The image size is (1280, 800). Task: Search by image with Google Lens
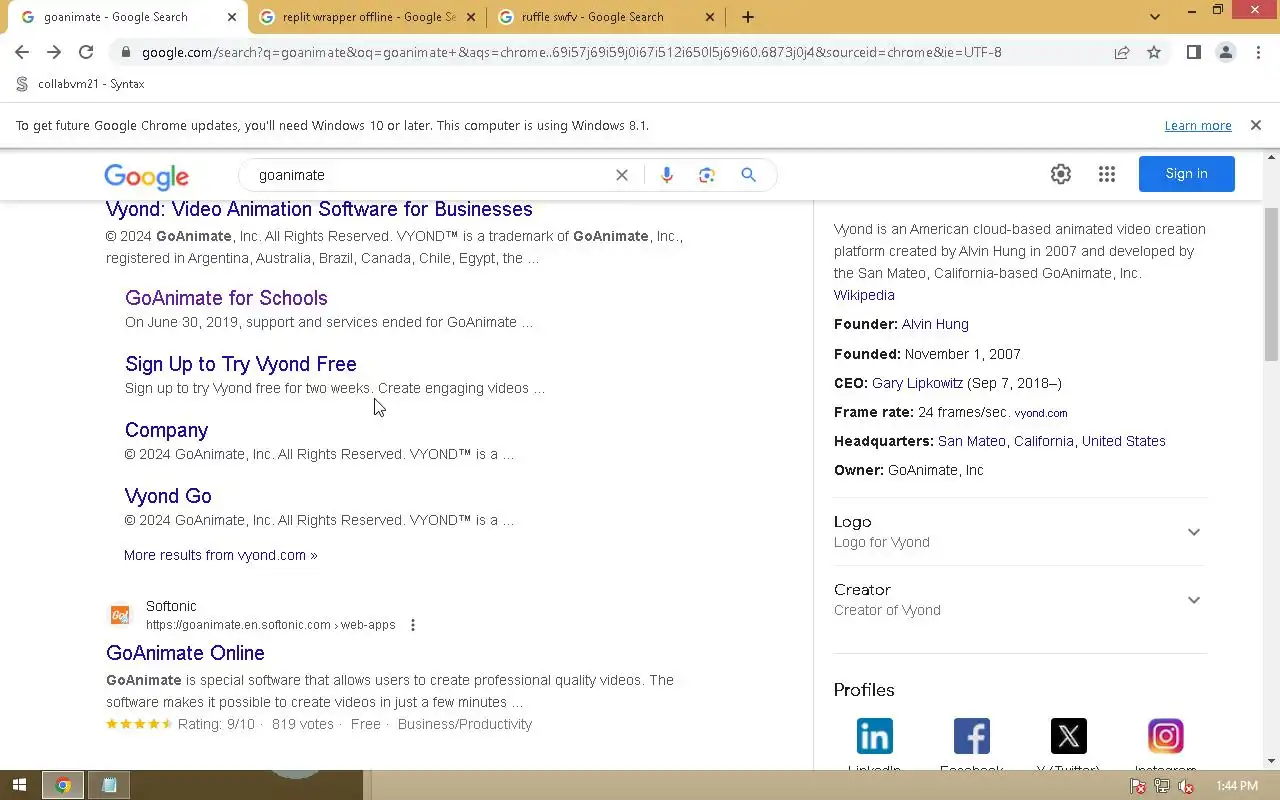pyautogui.click(x=707, y=175)
